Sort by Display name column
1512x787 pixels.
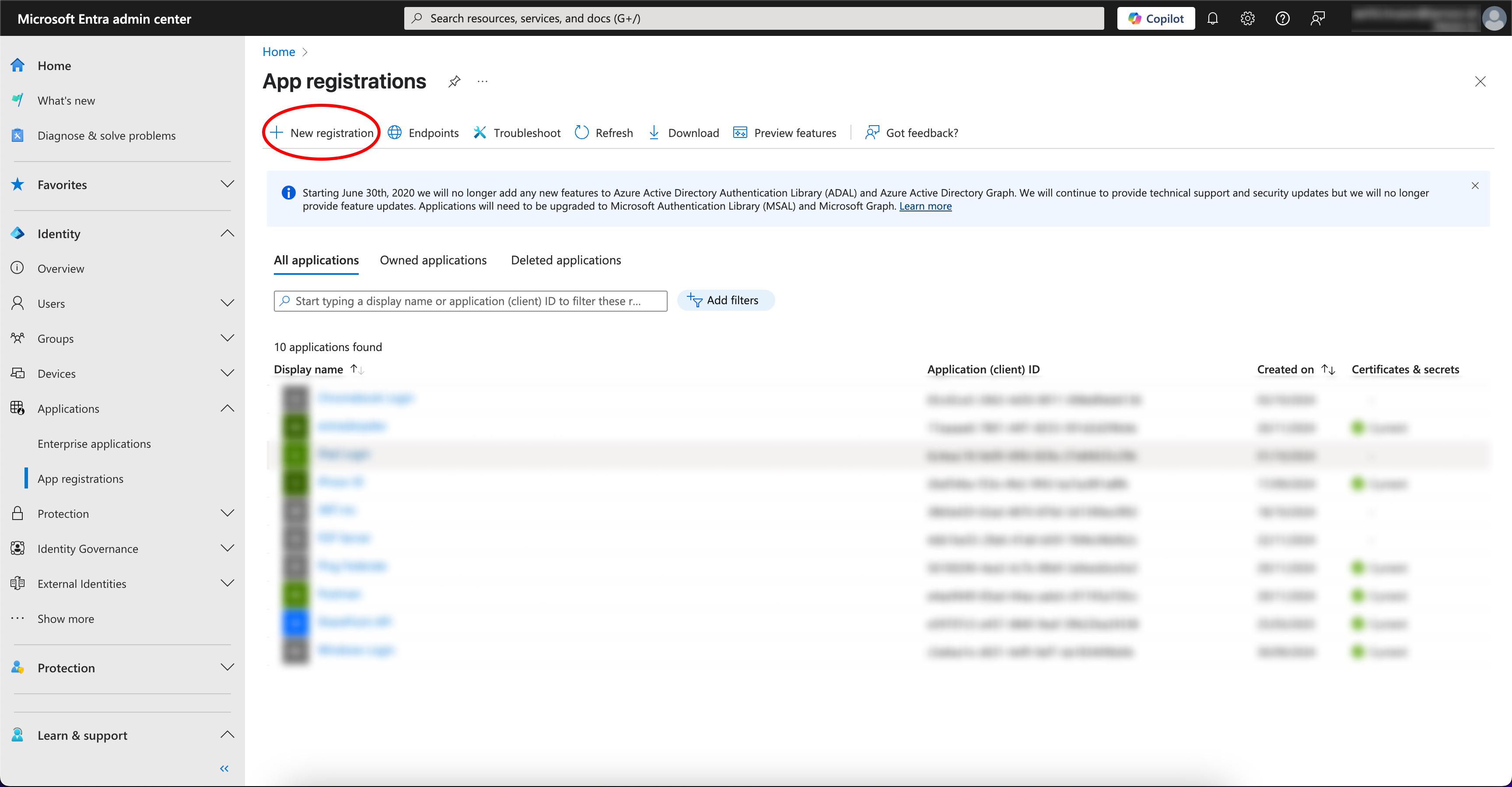click(319, 369)
